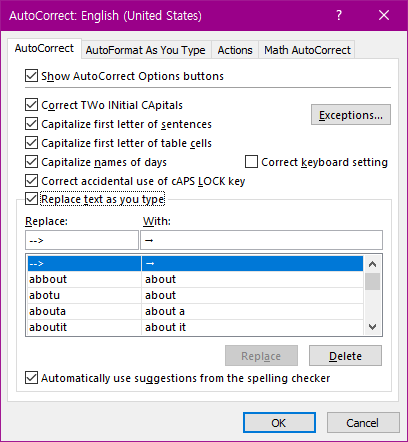Confirm with the OK button
This screenshot has width=408, height=442.
tap(279, 423)
